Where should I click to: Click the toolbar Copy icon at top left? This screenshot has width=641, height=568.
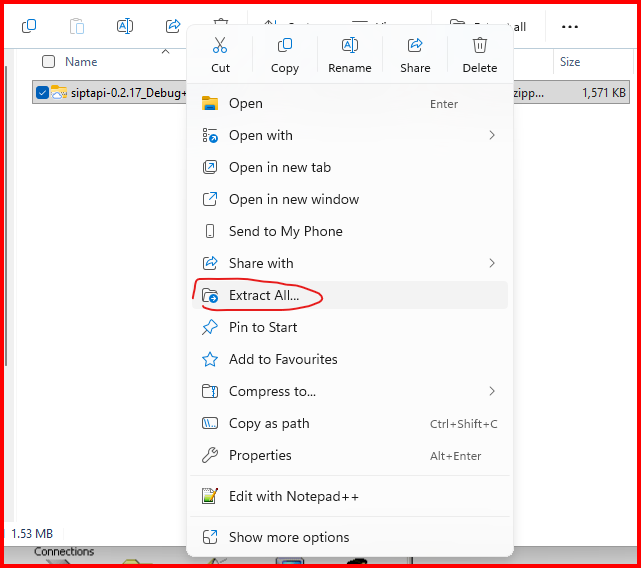pyautogui.click(x=29, y=27)
